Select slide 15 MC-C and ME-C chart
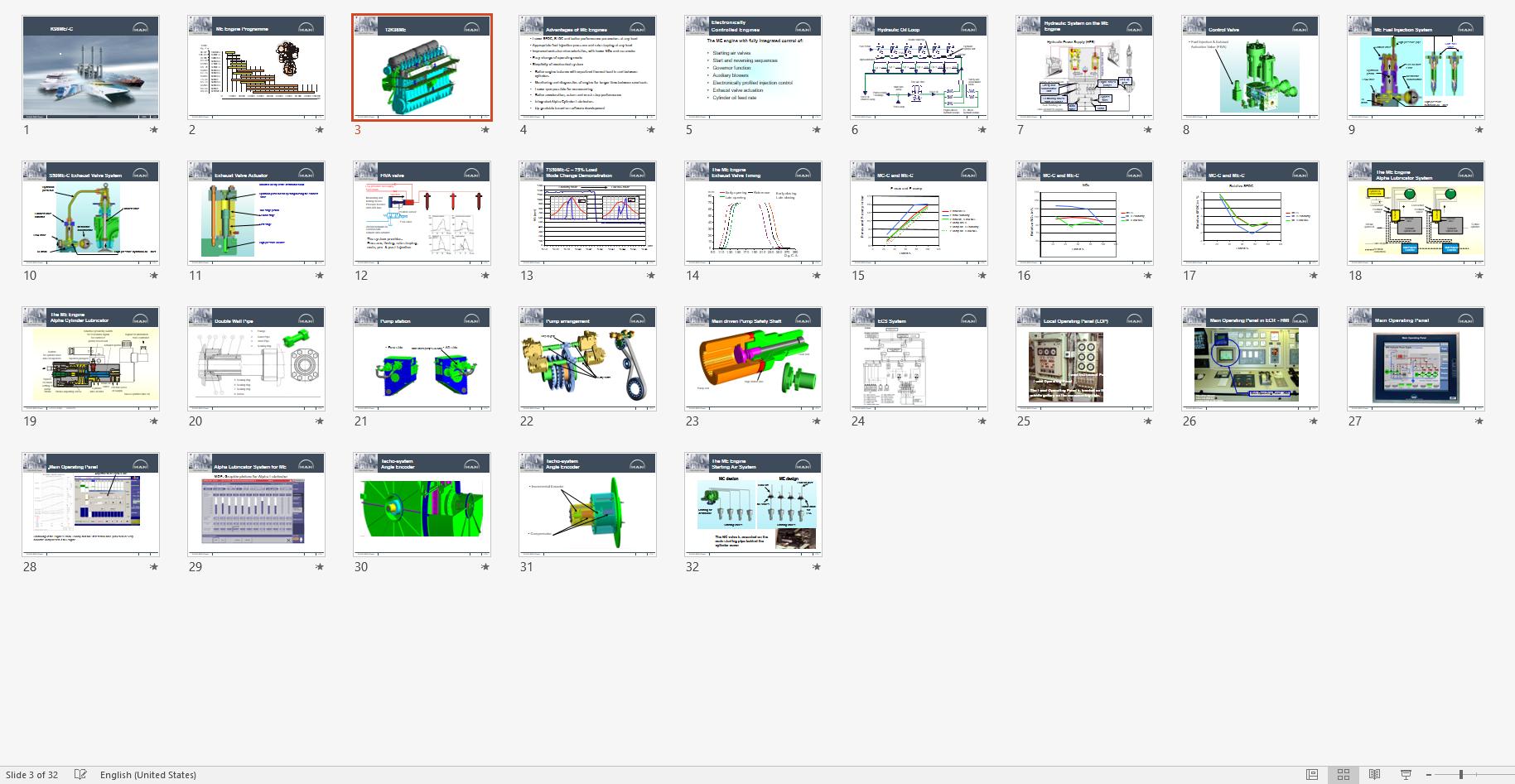The width and height of the screenshot is (1515, 784). 919,213
